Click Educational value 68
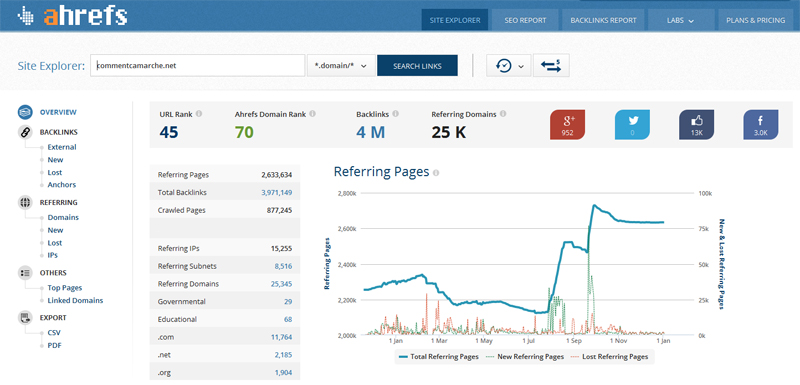Screen dimensions: 800x385 288,320
